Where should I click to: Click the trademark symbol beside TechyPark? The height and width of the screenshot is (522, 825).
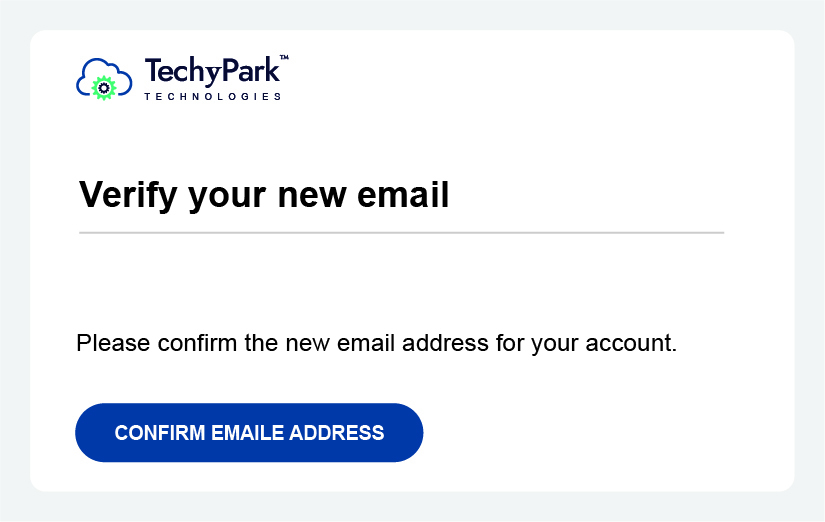tap(284, 58)
